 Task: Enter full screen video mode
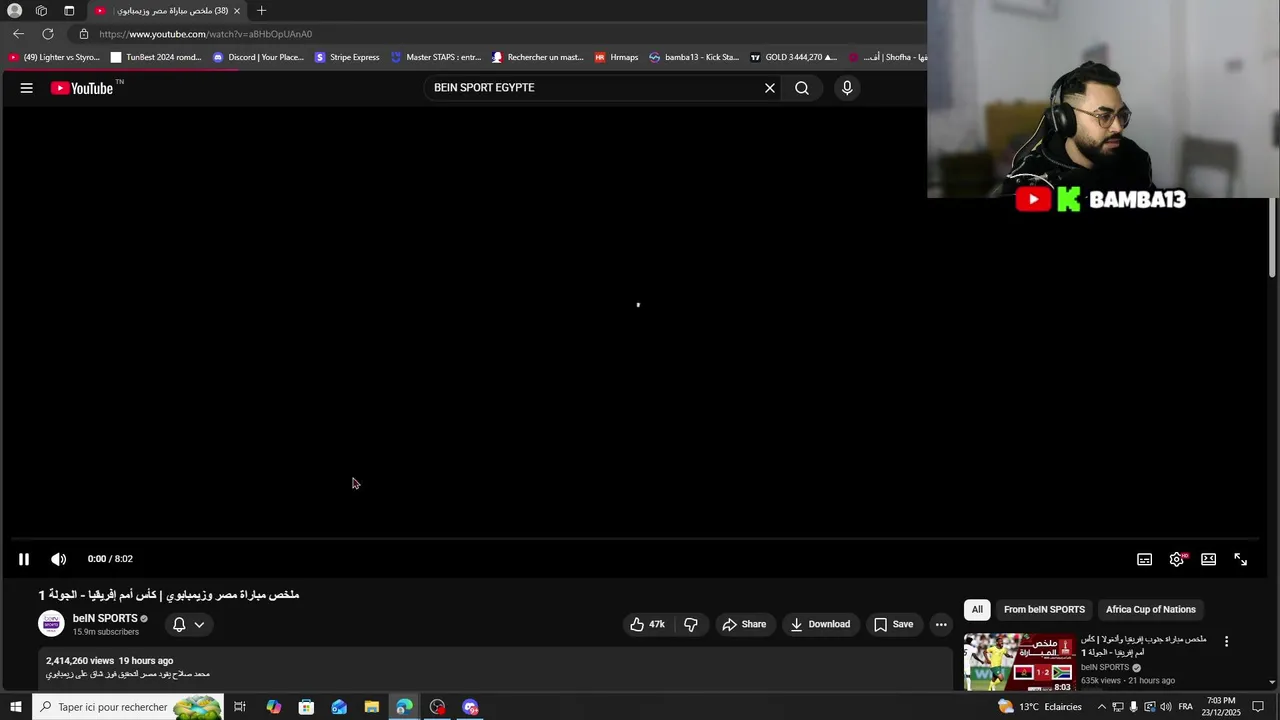(x=1241, y=559)
